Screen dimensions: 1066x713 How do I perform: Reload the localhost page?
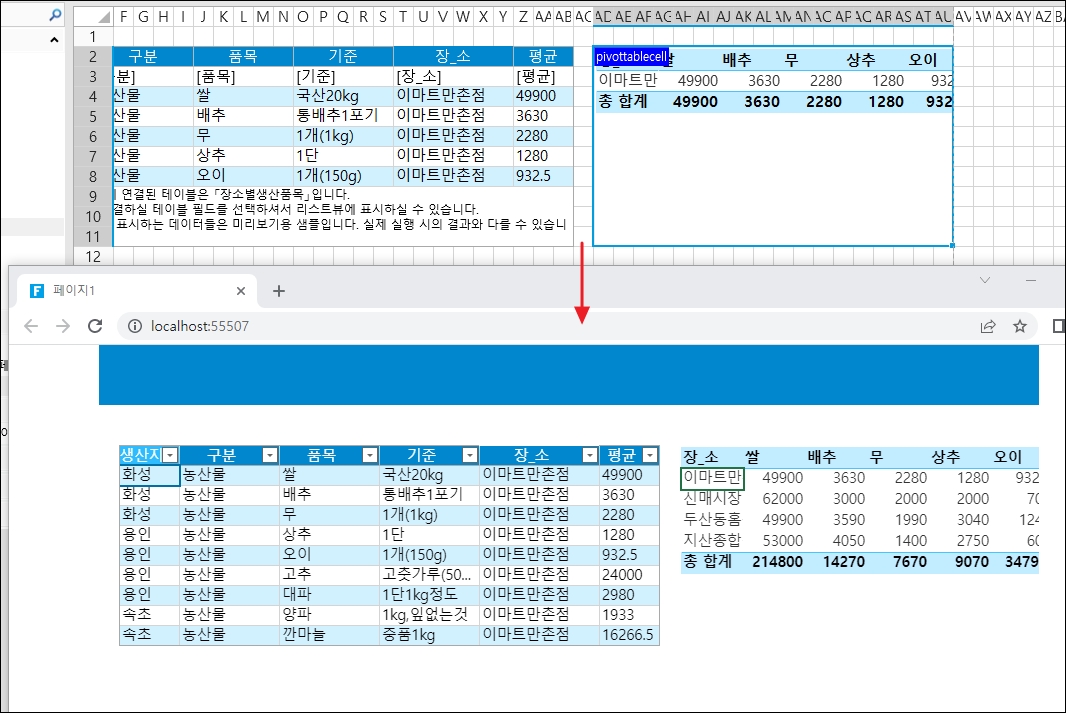pos(95,326)
